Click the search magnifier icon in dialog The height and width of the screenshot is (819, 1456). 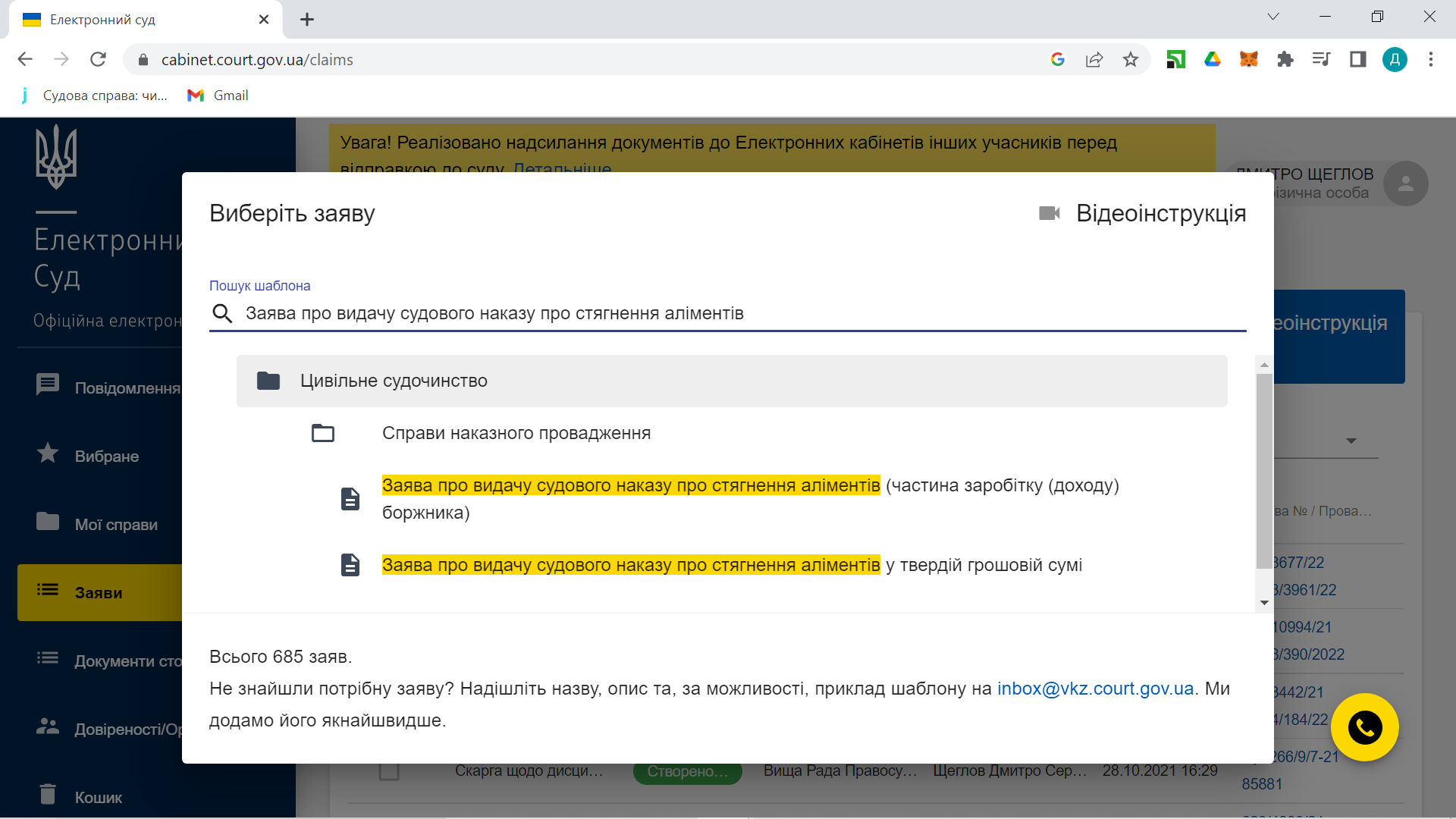(x=222, y=313)
